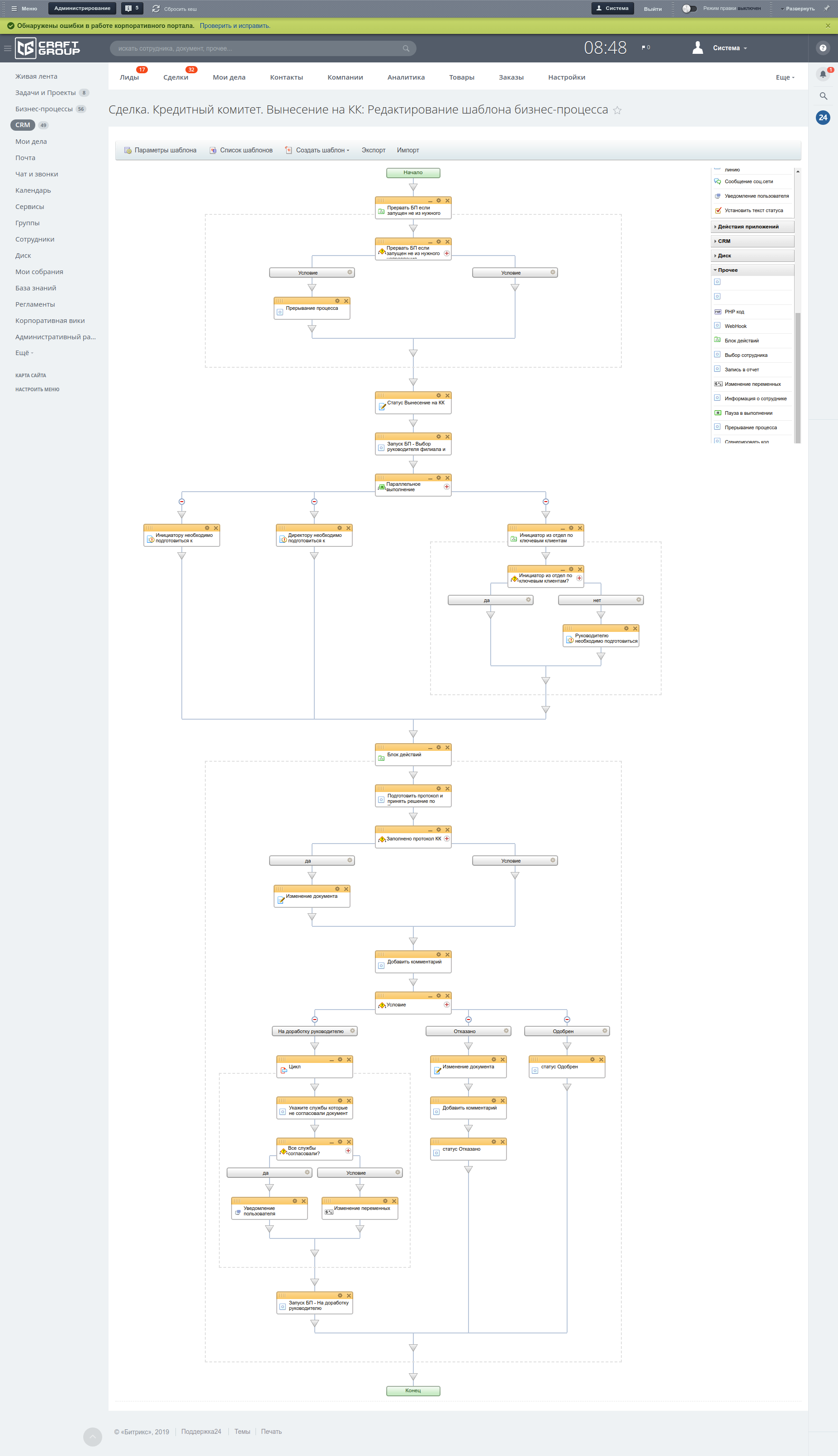Click the employee and document search field

point(259,48)
